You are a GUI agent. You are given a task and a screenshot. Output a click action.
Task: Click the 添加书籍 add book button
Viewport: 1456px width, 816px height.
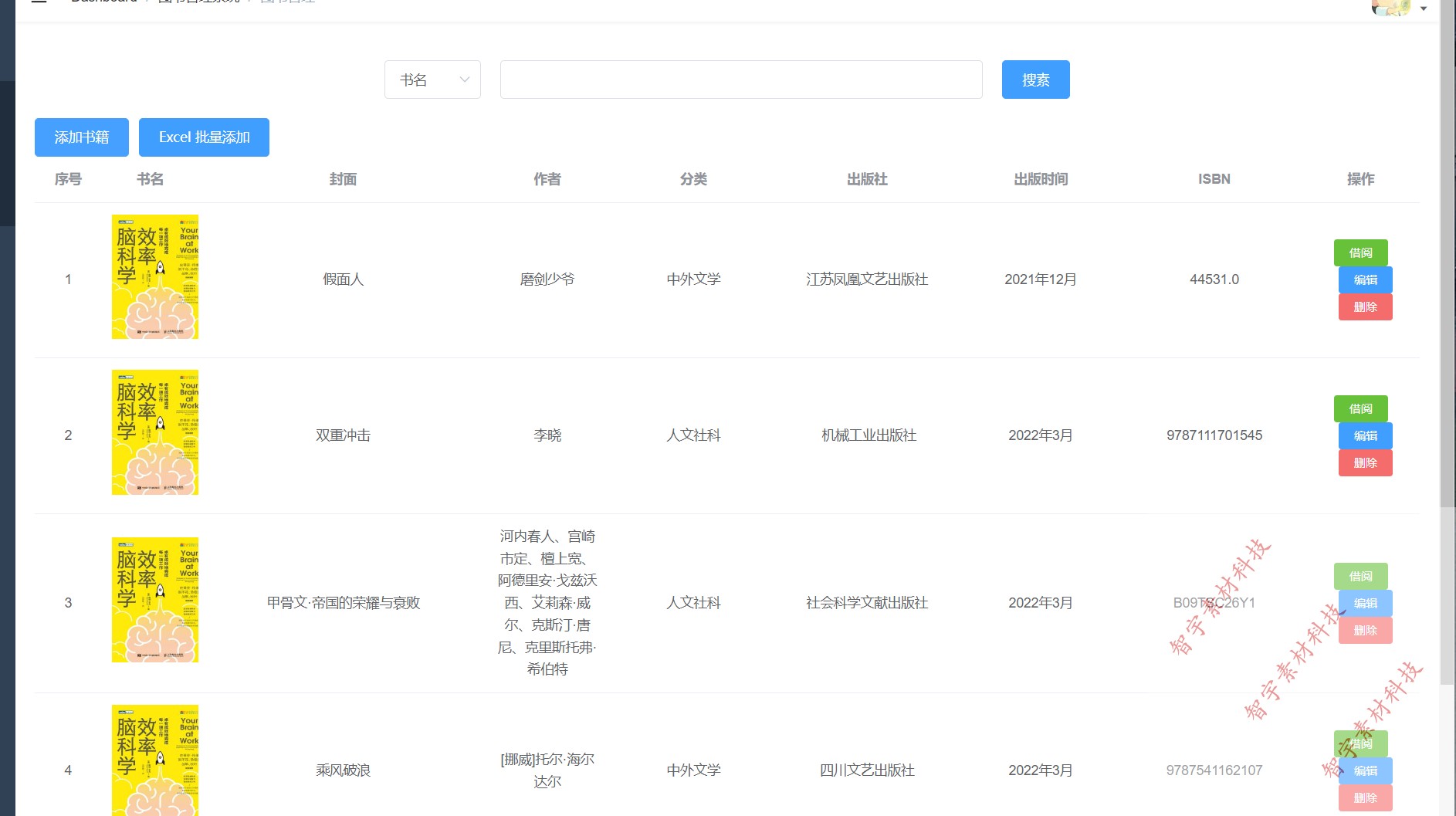pos(82,137)
